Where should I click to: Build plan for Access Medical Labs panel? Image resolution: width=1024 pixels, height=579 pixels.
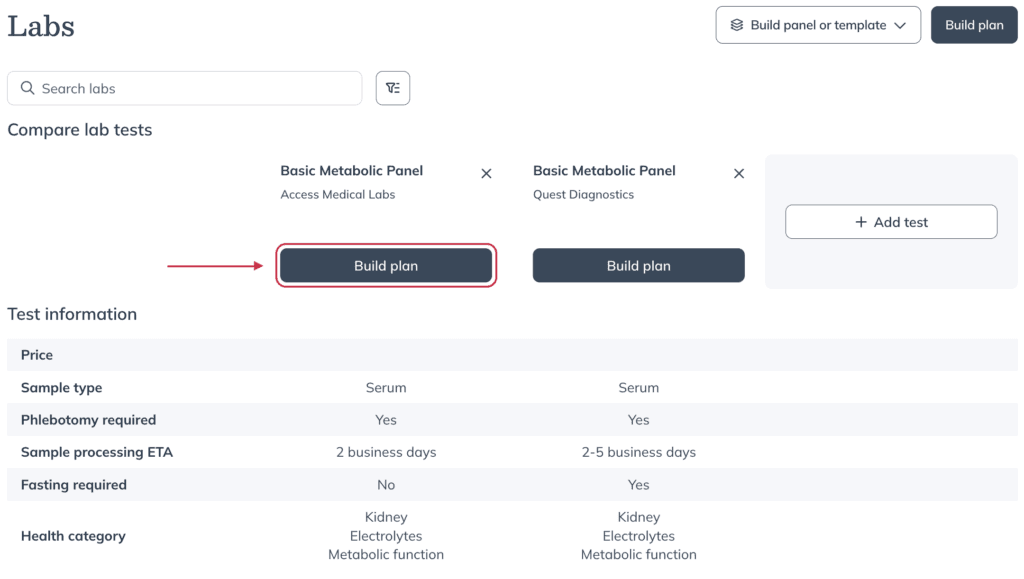pyautogui.click(x=386, y=266)
